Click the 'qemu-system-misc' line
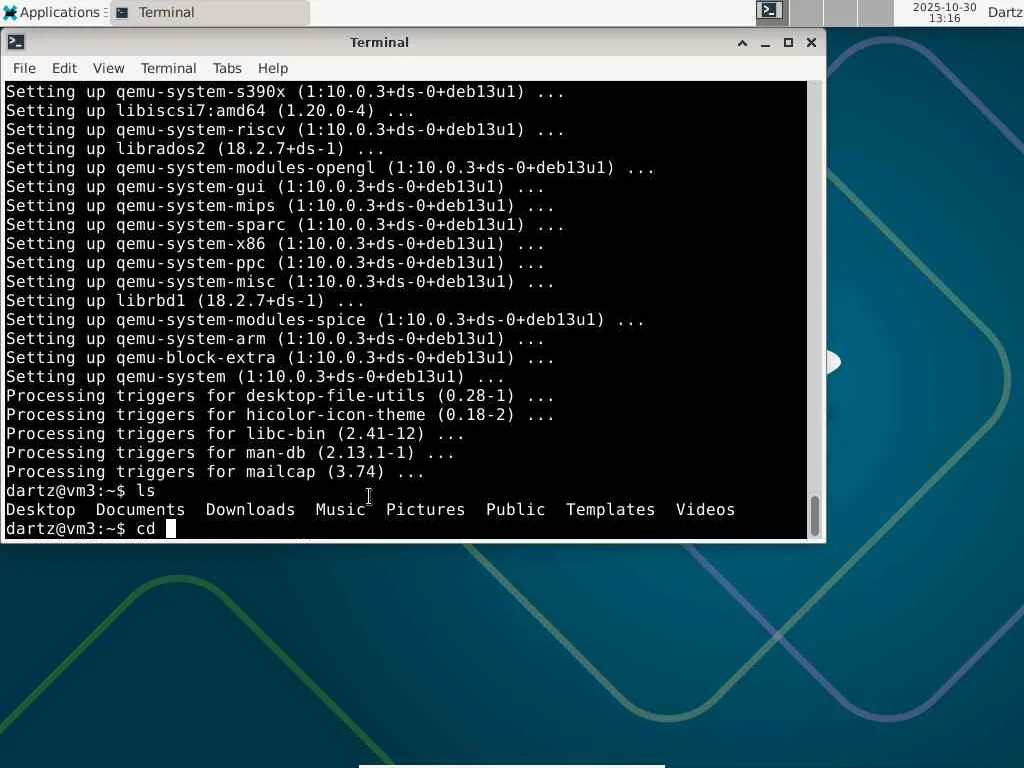Screen dimensions: 1024x768 [x=280, y=281]
